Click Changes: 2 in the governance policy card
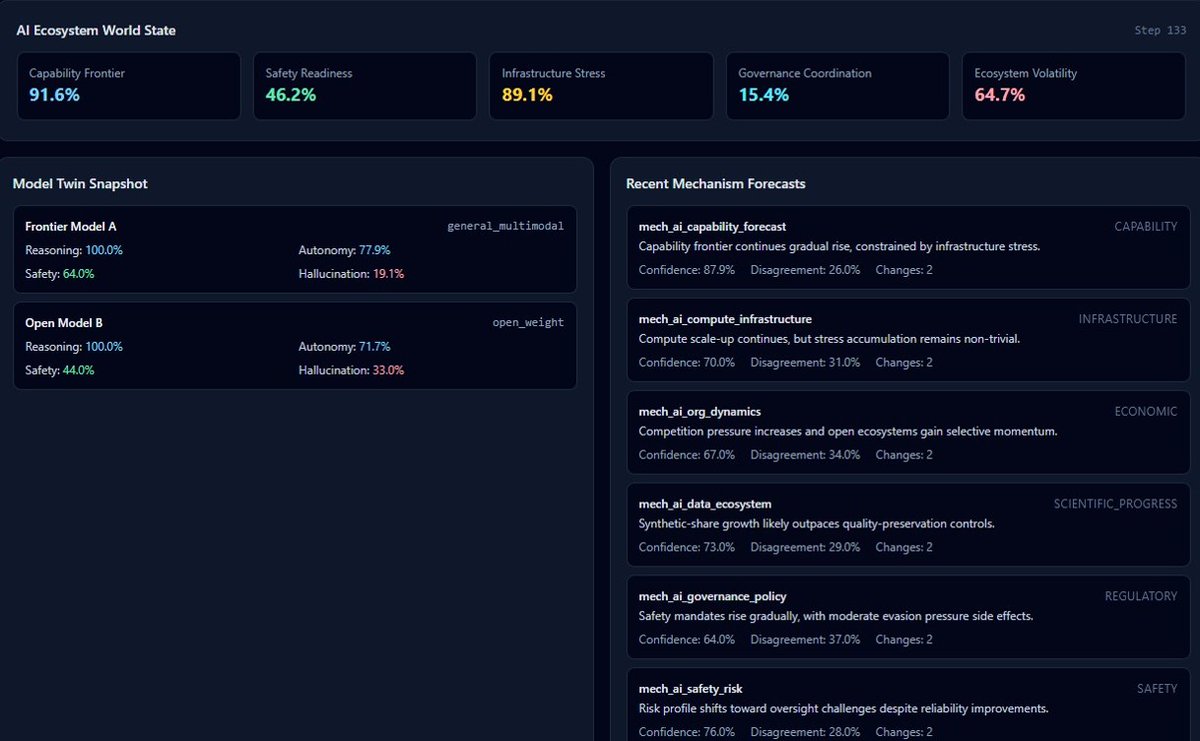This screenshot has height=741, width=1200. [904, 640]
